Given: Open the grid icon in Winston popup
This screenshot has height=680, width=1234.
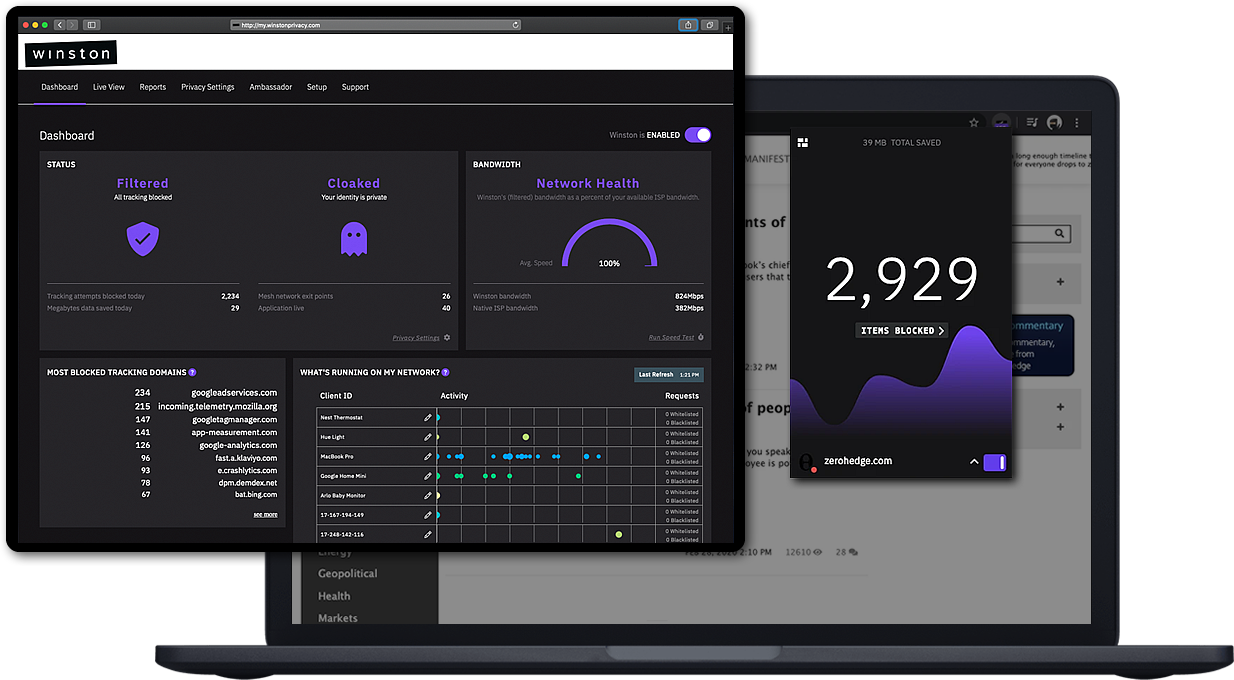Looking at the screenshot, I should 802,143.
